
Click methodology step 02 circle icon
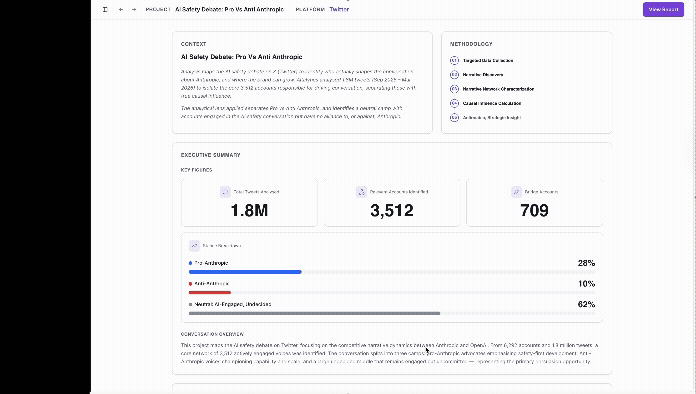454,75
